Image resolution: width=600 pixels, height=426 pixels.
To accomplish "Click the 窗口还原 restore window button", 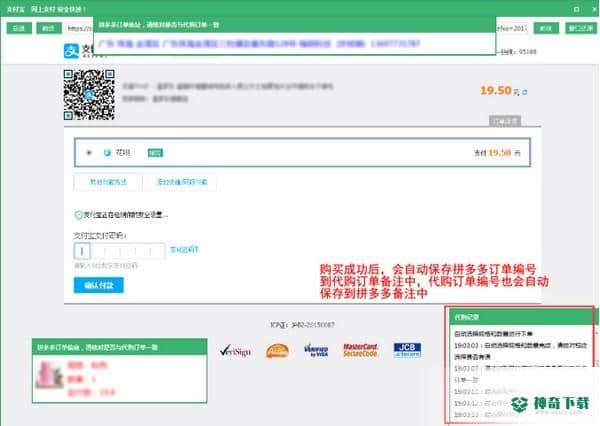I will point(581,28).
